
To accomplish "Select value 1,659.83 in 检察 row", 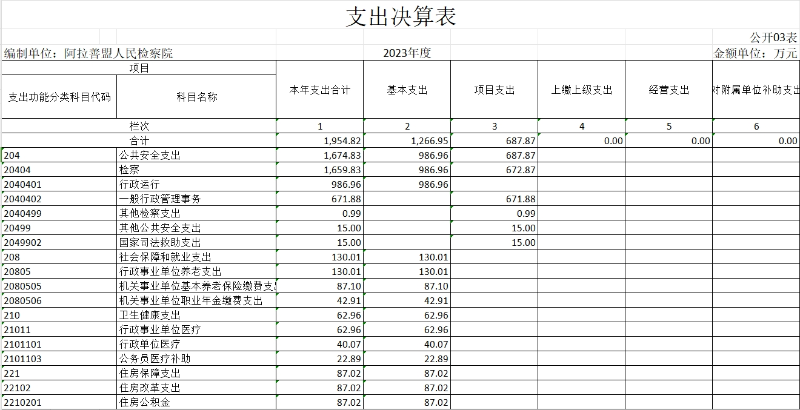I will pos(320,169).
